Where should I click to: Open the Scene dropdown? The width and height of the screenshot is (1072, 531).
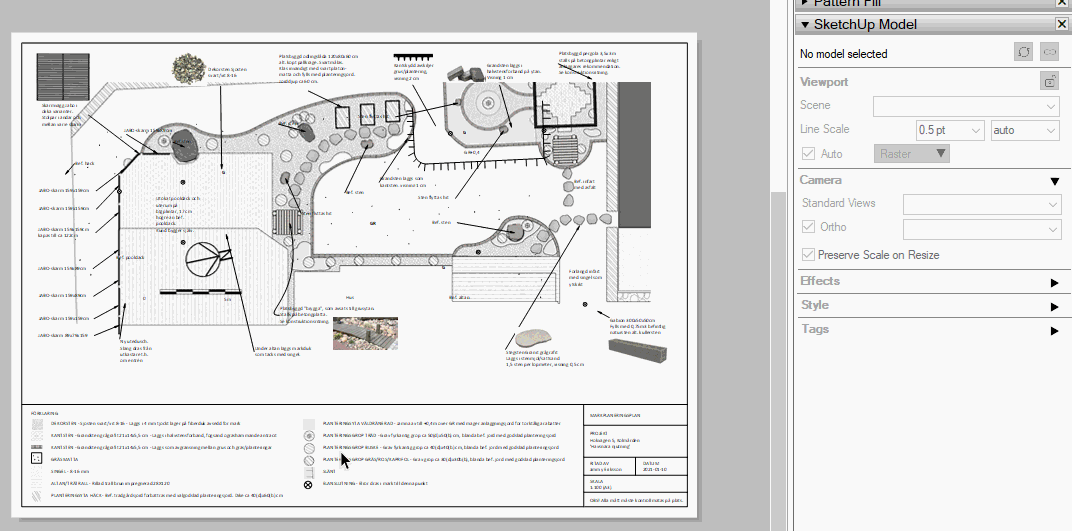(x=966, y=106)
